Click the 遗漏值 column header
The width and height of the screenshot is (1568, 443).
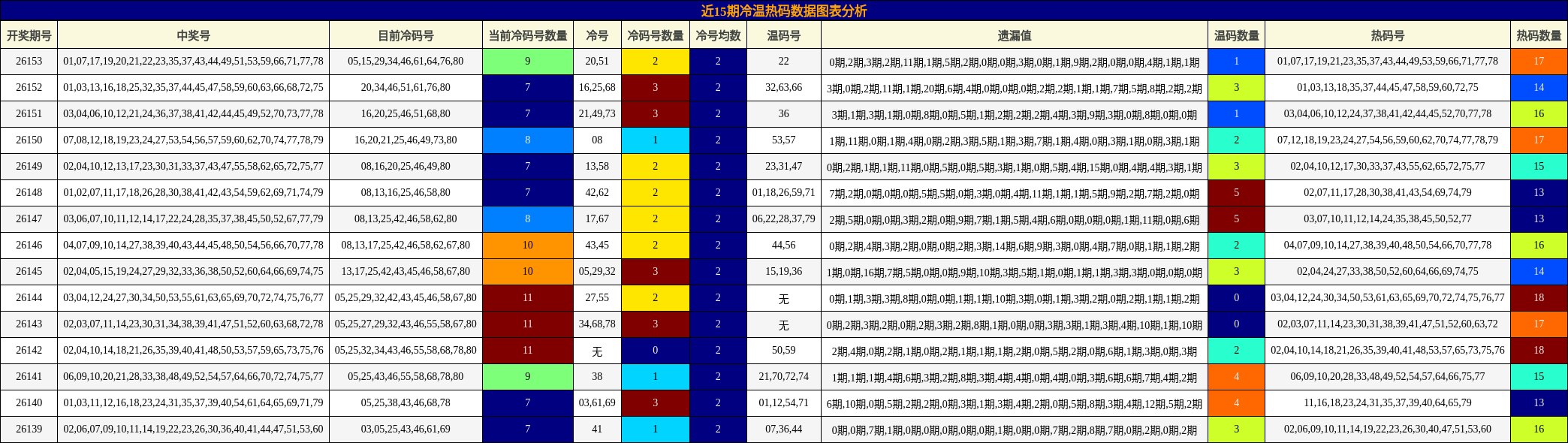pyautogui.click(x=1015, y=35)
